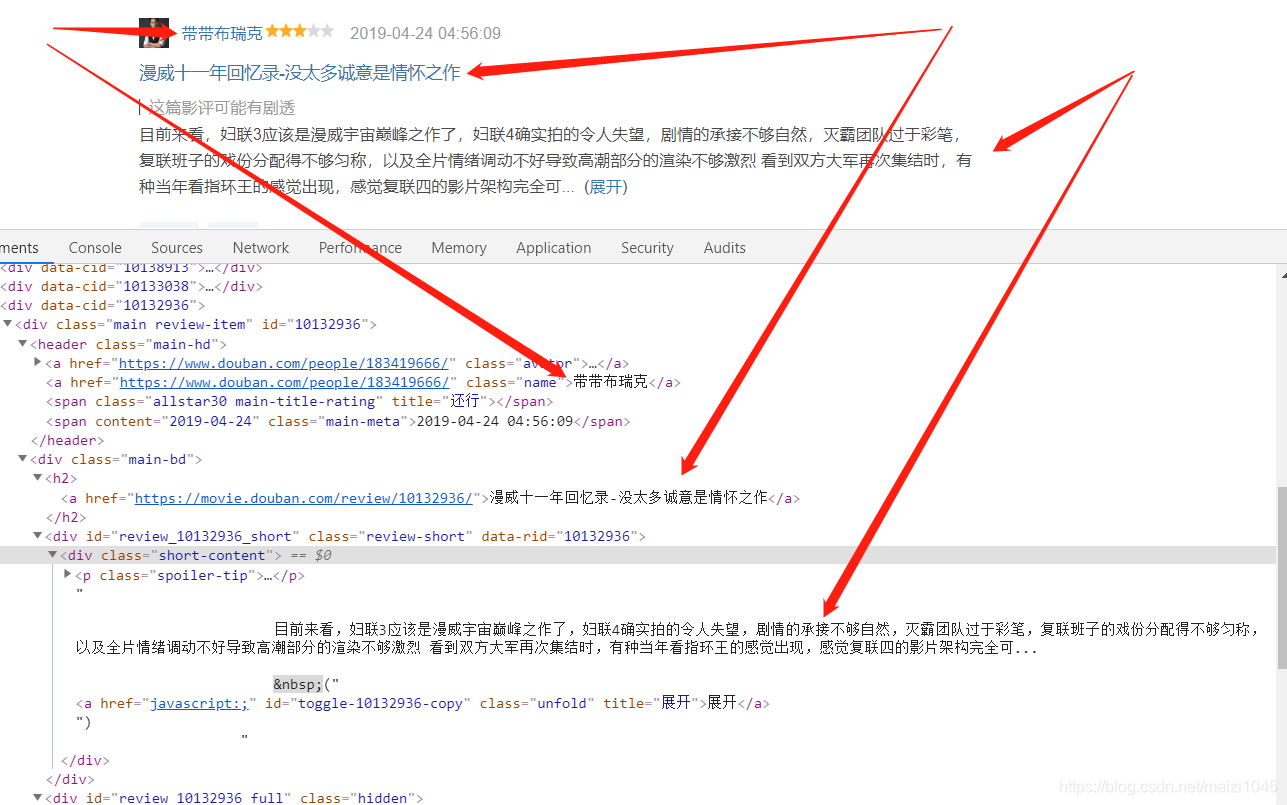The height and width of the screenshot is (805, 1287).
Task: Collapse the header class main-hd node
Action: click(x=23, y=344)
